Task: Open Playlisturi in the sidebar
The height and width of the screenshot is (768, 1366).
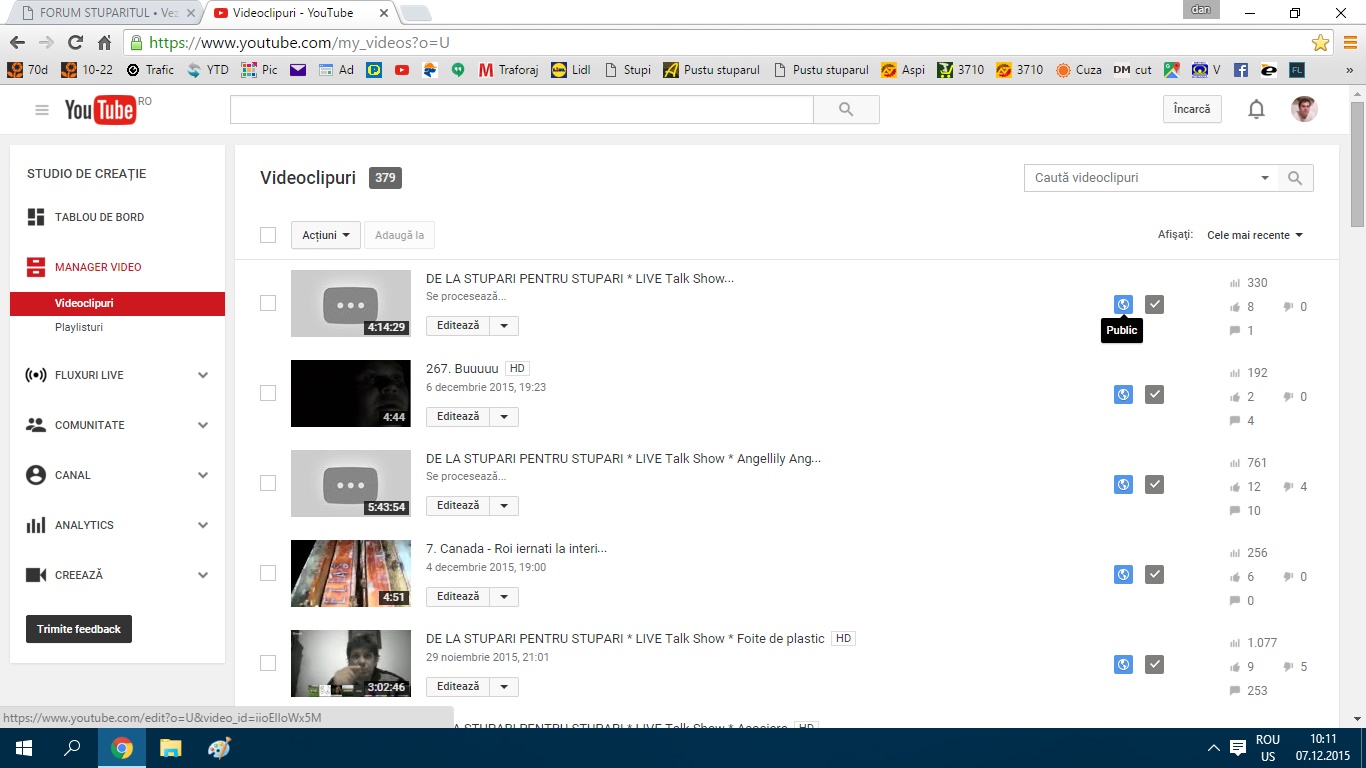Action: coord(79,327)
